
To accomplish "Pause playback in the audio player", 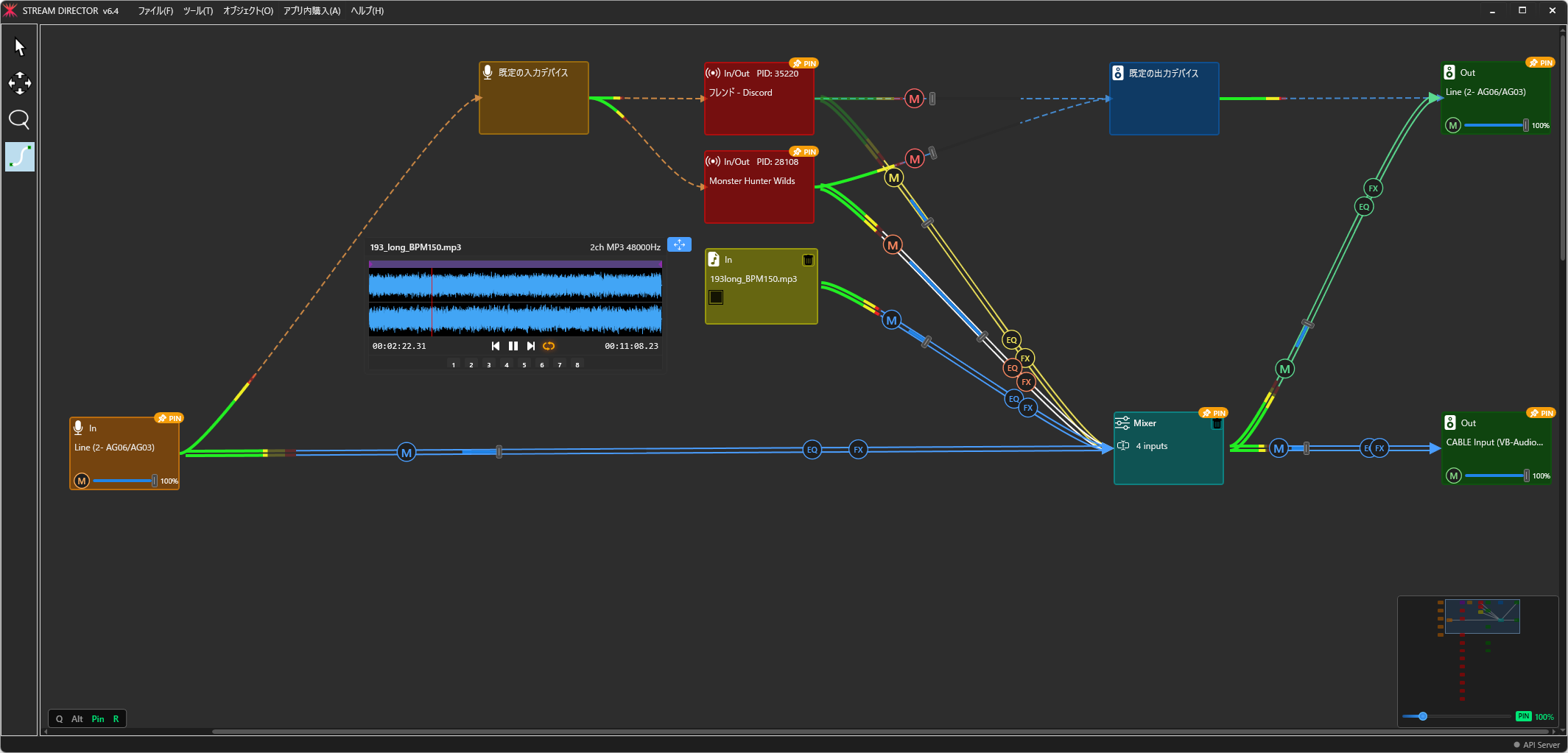I will pyautogui.click(x=513, y=346).
